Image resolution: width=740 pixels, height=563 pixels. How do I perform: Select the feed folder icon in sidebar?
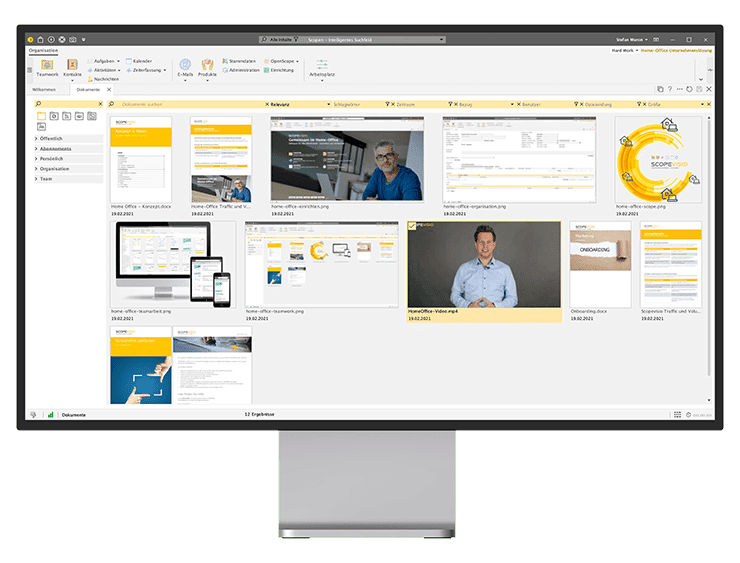[67, 116]
